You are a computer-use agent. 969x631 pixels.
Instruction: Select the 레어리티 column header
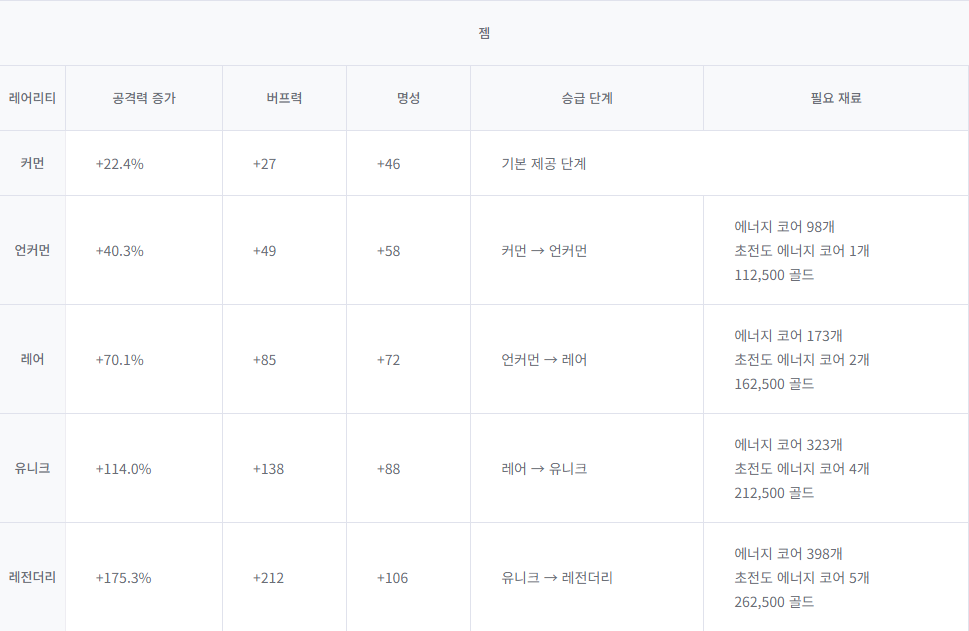32,98
